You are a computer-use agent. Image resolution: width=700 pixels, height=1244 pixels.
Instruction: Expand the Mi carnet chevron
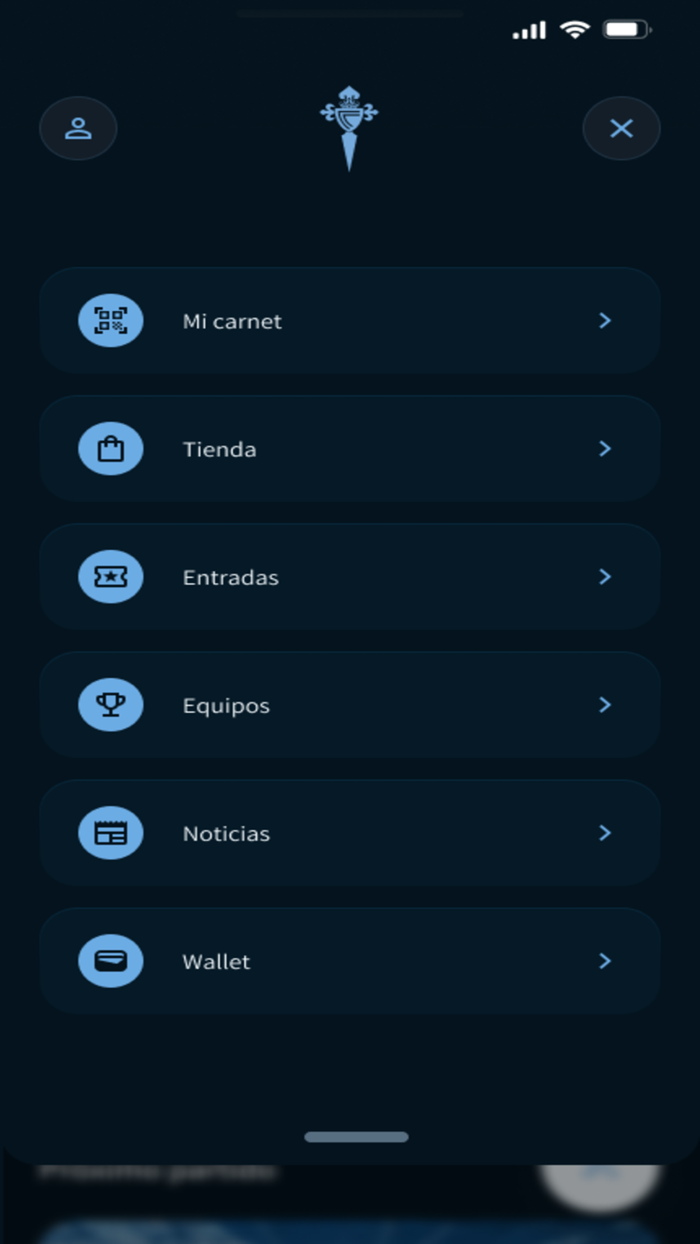pyautogui.click(x=604, y=321)
